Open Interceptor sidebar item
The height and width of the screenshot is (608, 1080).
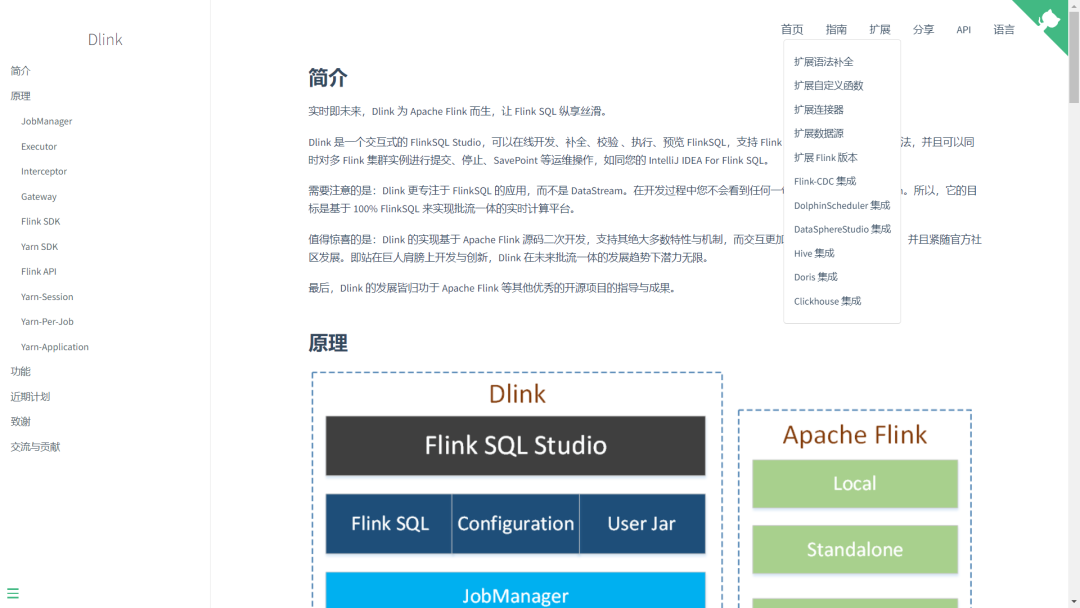[43, 171]
